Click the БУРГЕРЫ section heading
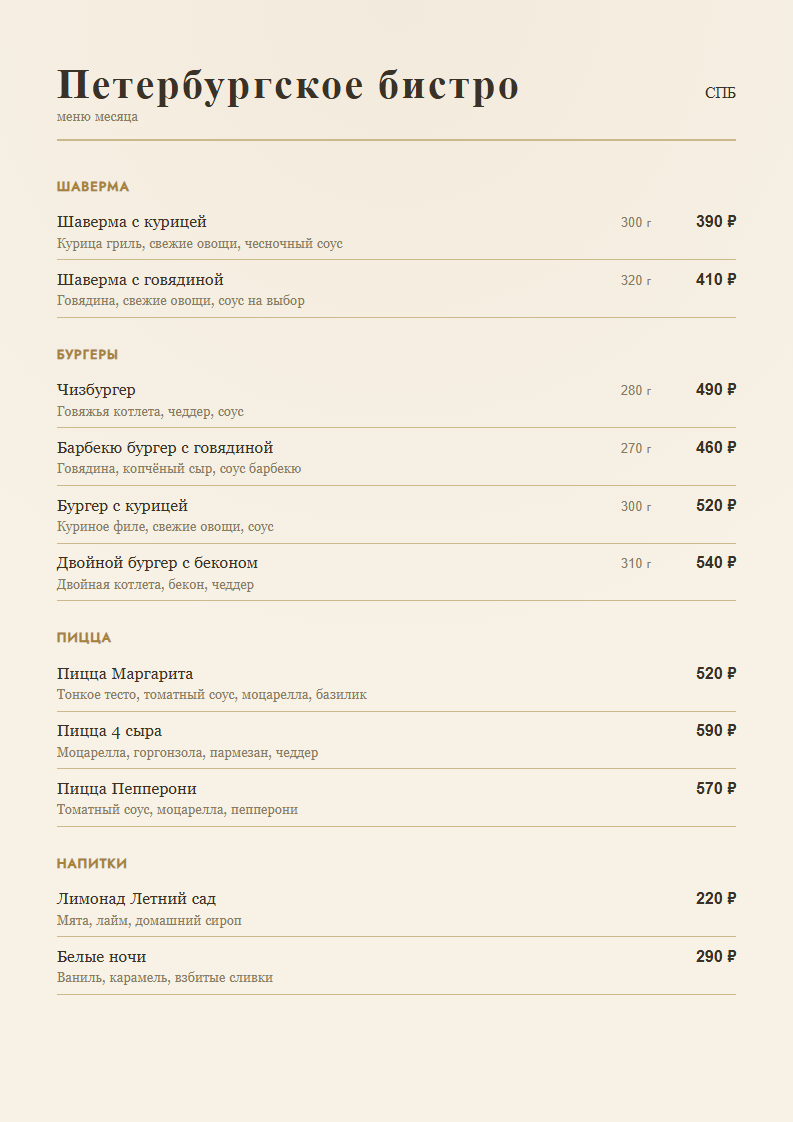 pos(87,355)
